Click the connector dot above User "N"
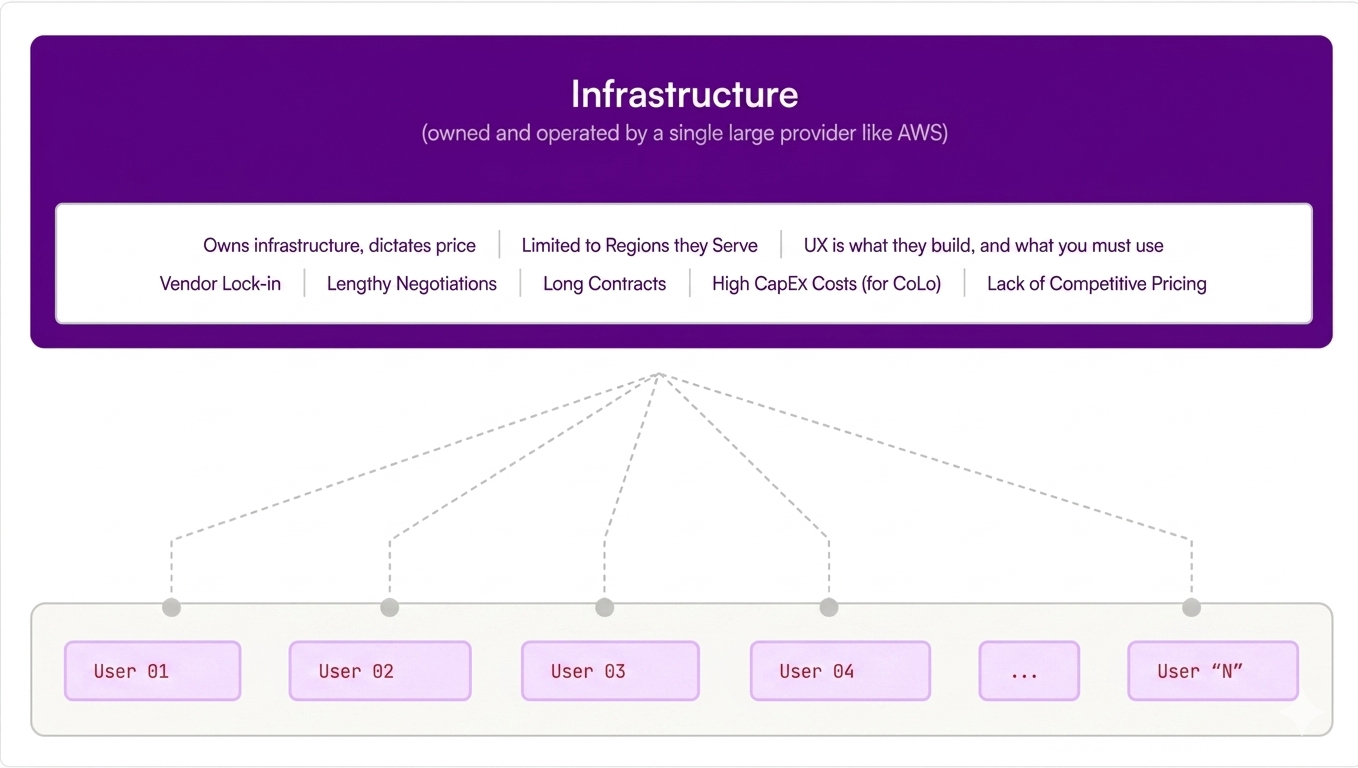This screenshot has width=1358, height=768. point(1191,607)
